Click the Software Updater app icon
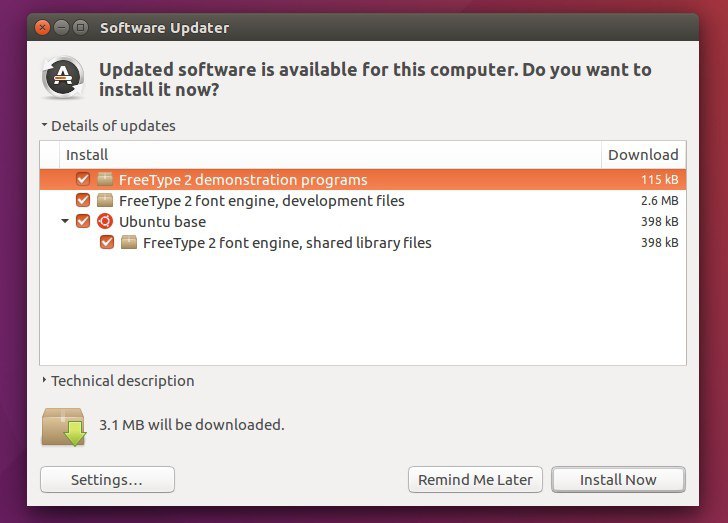728x523 pixels. (62, 78)
